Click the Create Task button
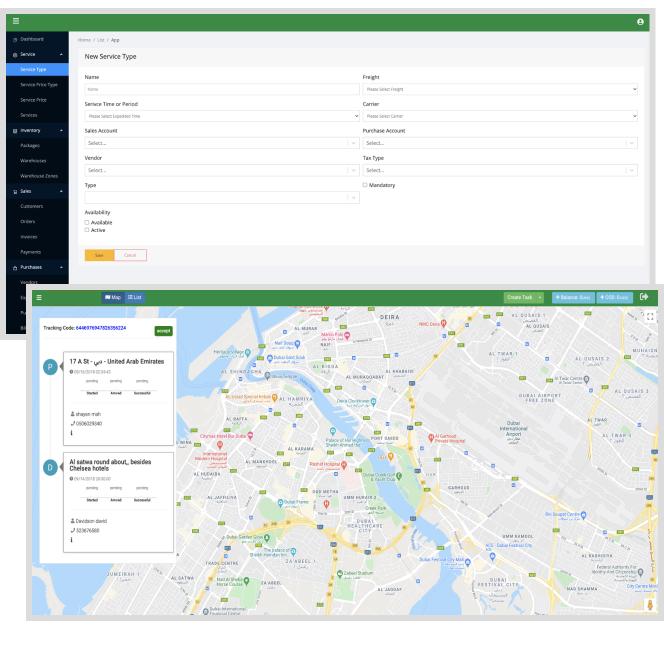 tap(520, 297)
